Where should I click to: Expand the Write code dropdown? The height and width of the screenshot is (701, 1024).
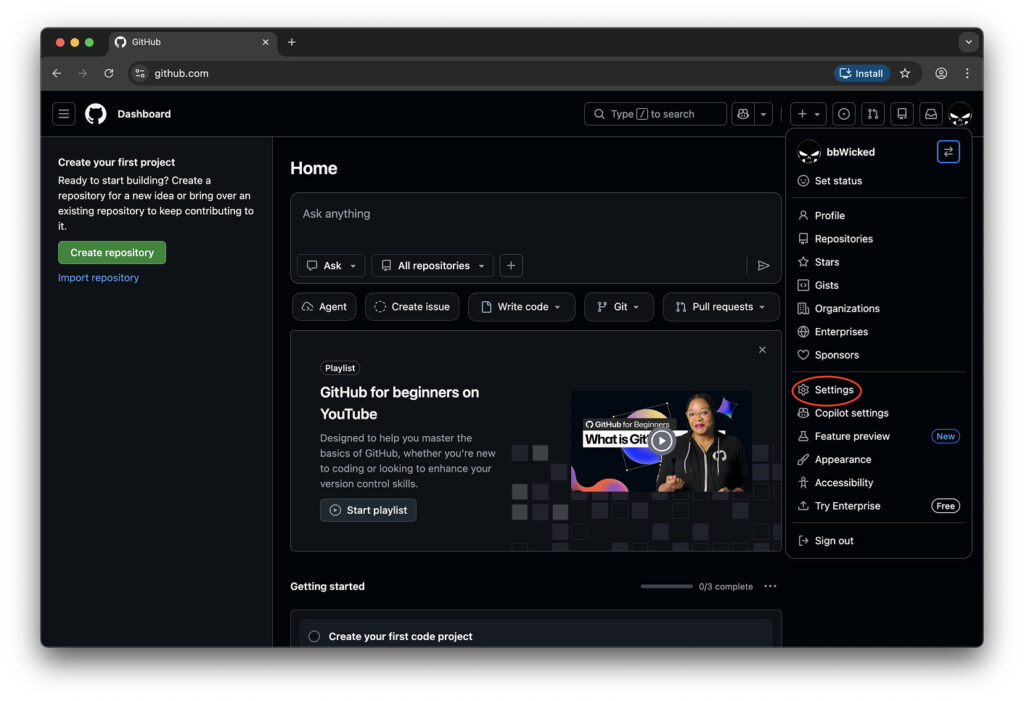pyautogui.click(x=522, y=307)
